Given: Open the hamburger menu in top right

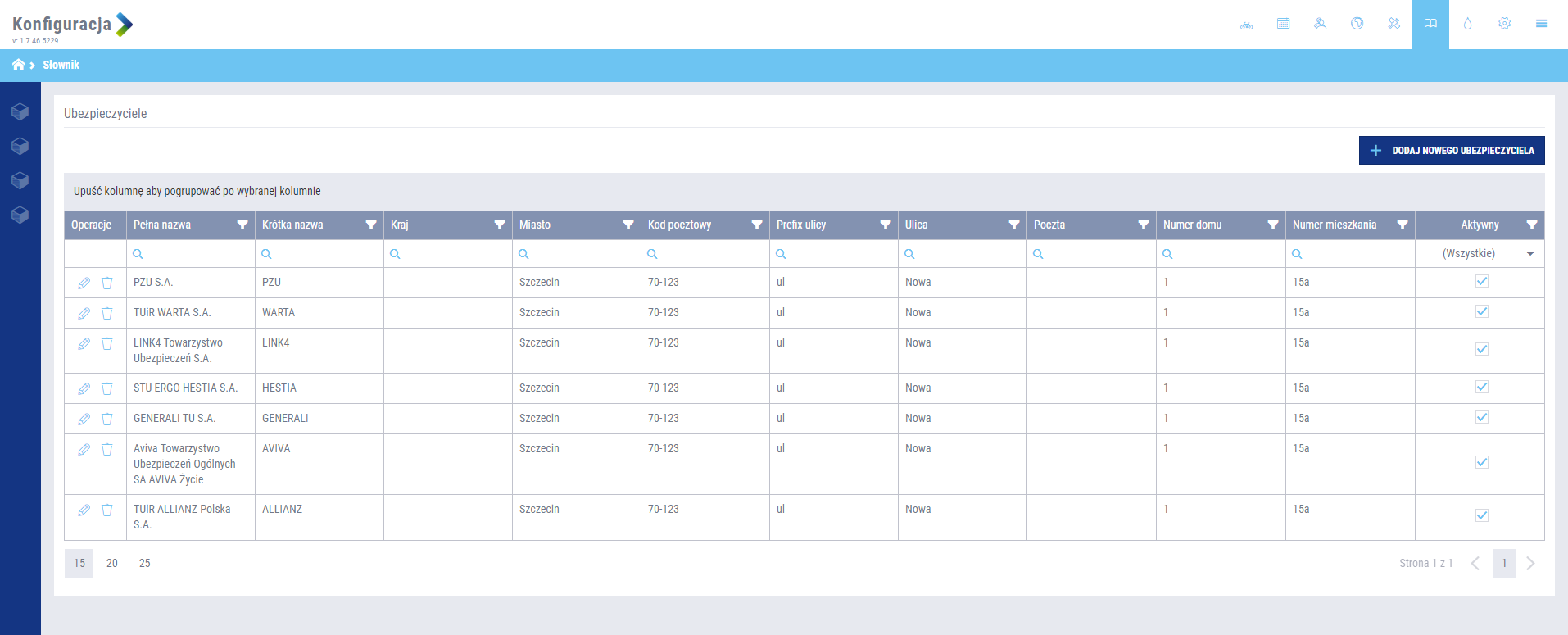Looking at the screenshot, I should tap(1541, 24).
